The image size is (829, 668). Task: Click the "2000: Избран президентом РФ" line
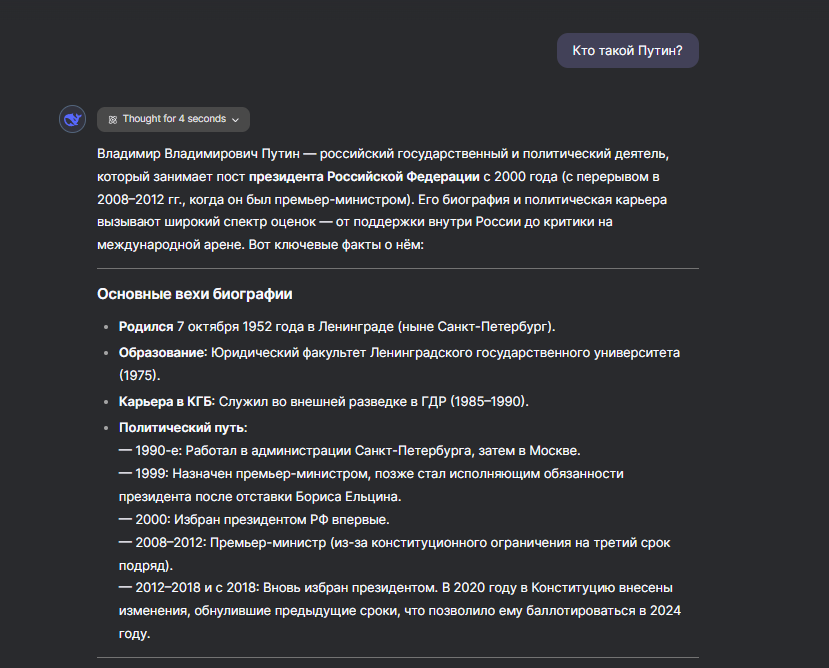pos(254,519)
